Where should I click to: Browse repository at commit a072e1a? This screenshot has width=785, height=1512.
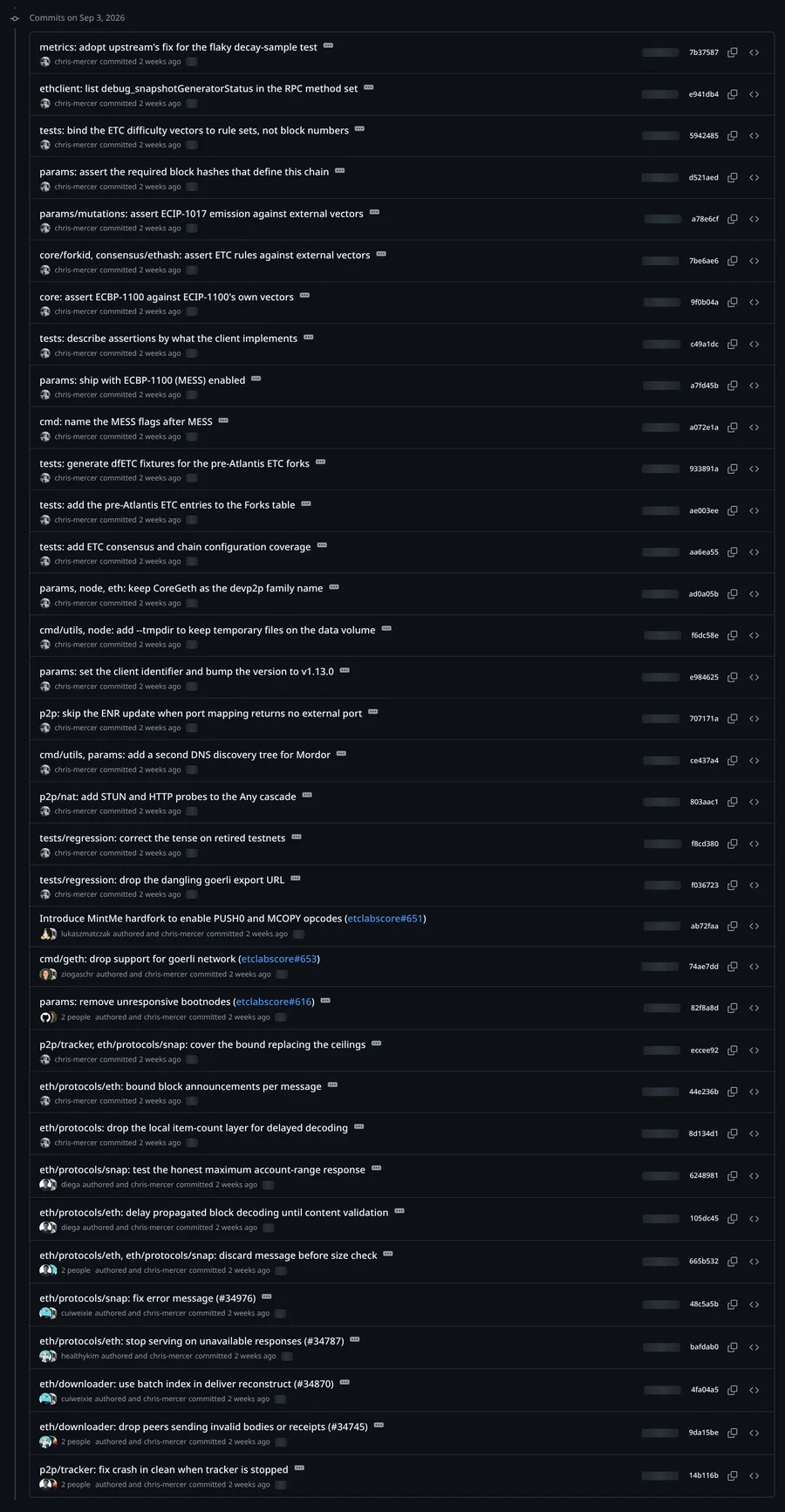coord(754,428)
